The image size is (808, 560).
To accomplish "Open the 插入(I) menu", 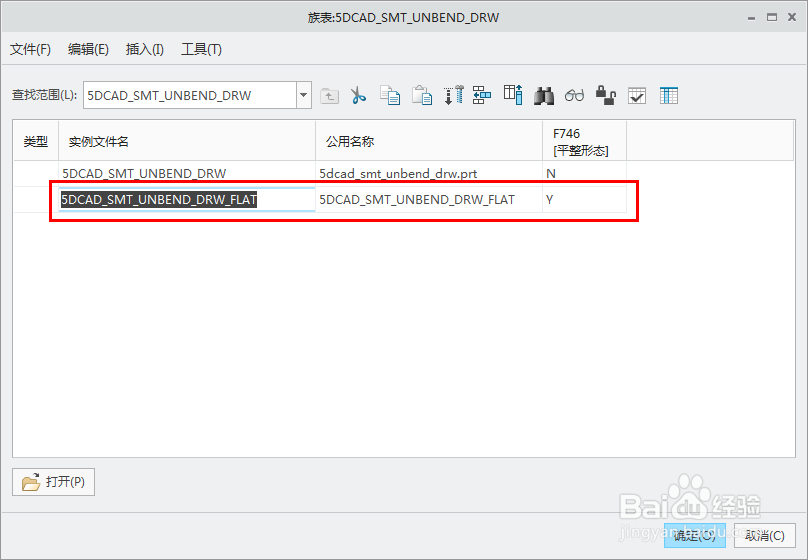I will point(145,49).
